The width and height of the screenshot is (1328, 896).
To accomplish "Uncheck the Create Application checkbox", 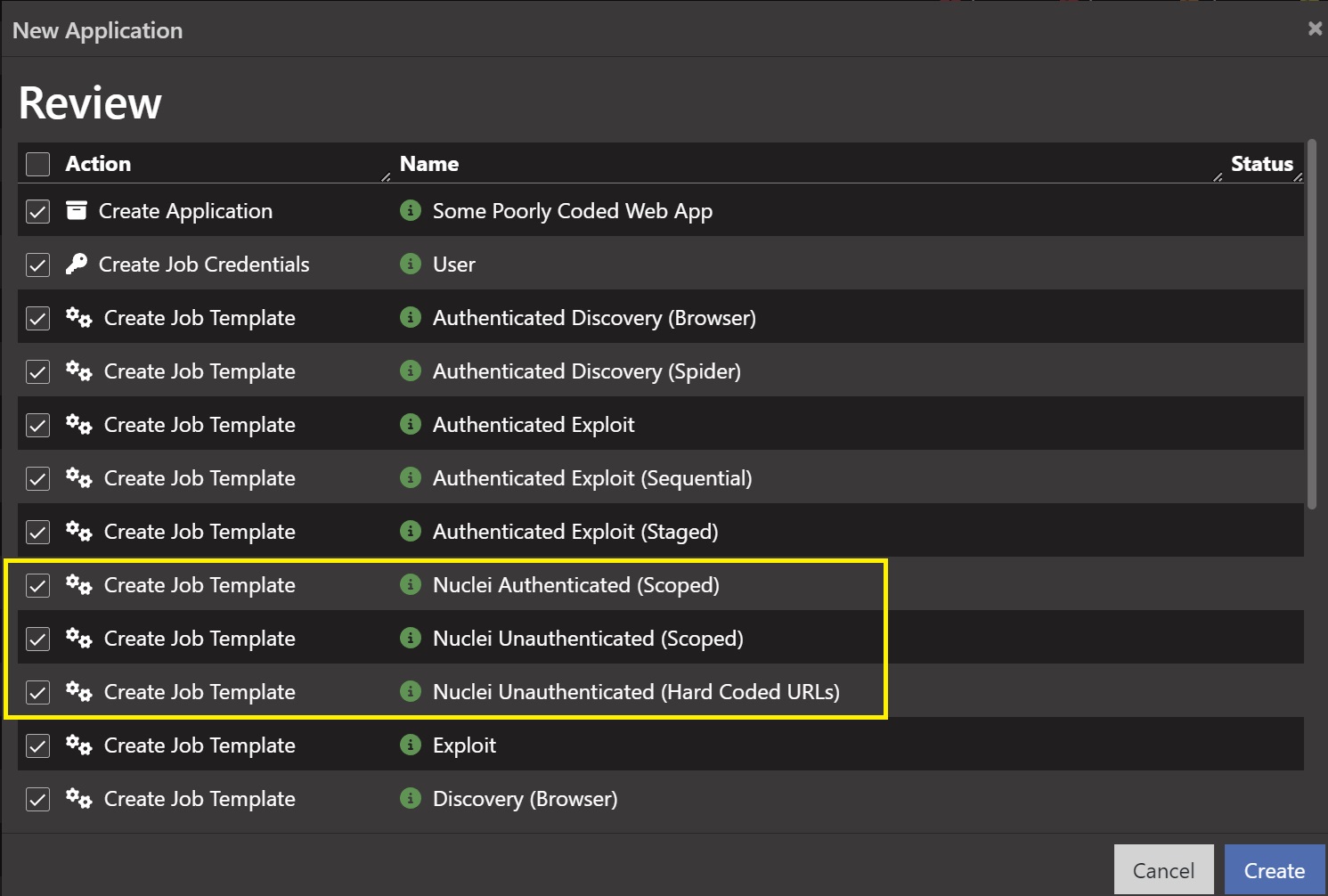I will [x=37, y=211].
